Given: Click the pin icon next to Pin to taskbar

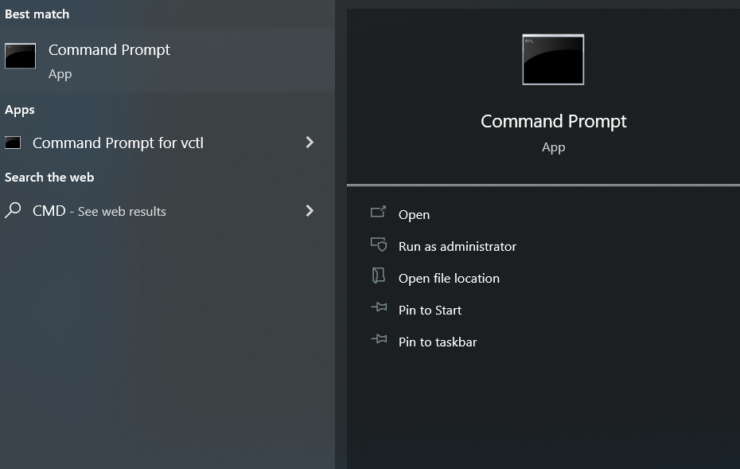Looking at the screenshot, I should [x=378, y=341].
